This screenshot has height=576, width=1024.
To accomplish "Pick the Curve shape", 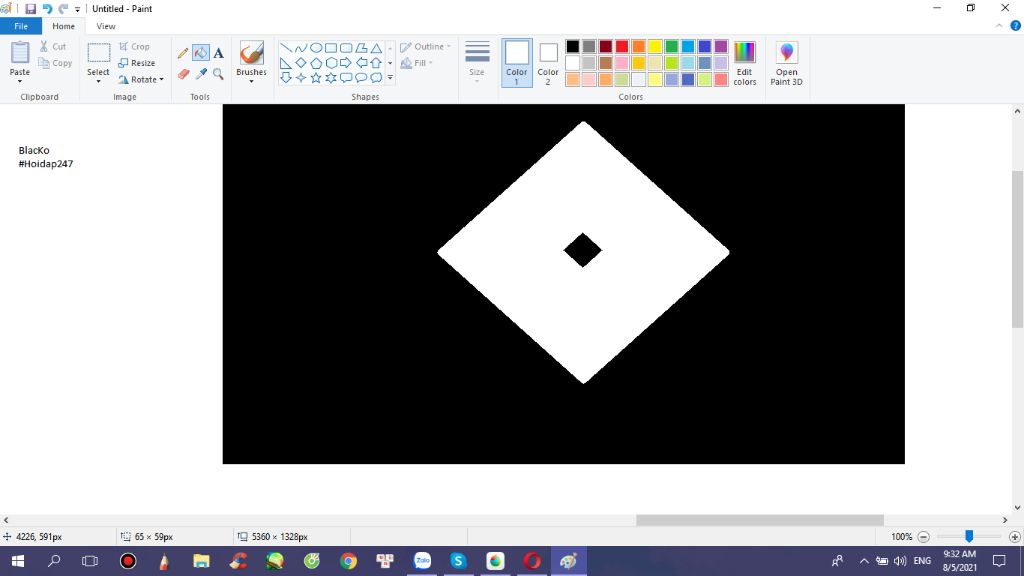I will click(x=300, y=48).
